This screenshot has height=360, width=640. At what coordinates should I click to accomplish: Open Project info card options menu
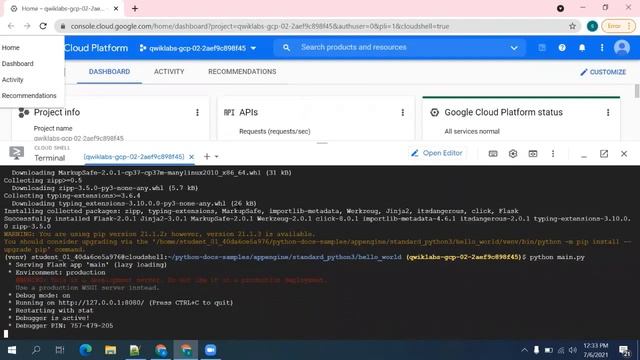pos(198,112)
